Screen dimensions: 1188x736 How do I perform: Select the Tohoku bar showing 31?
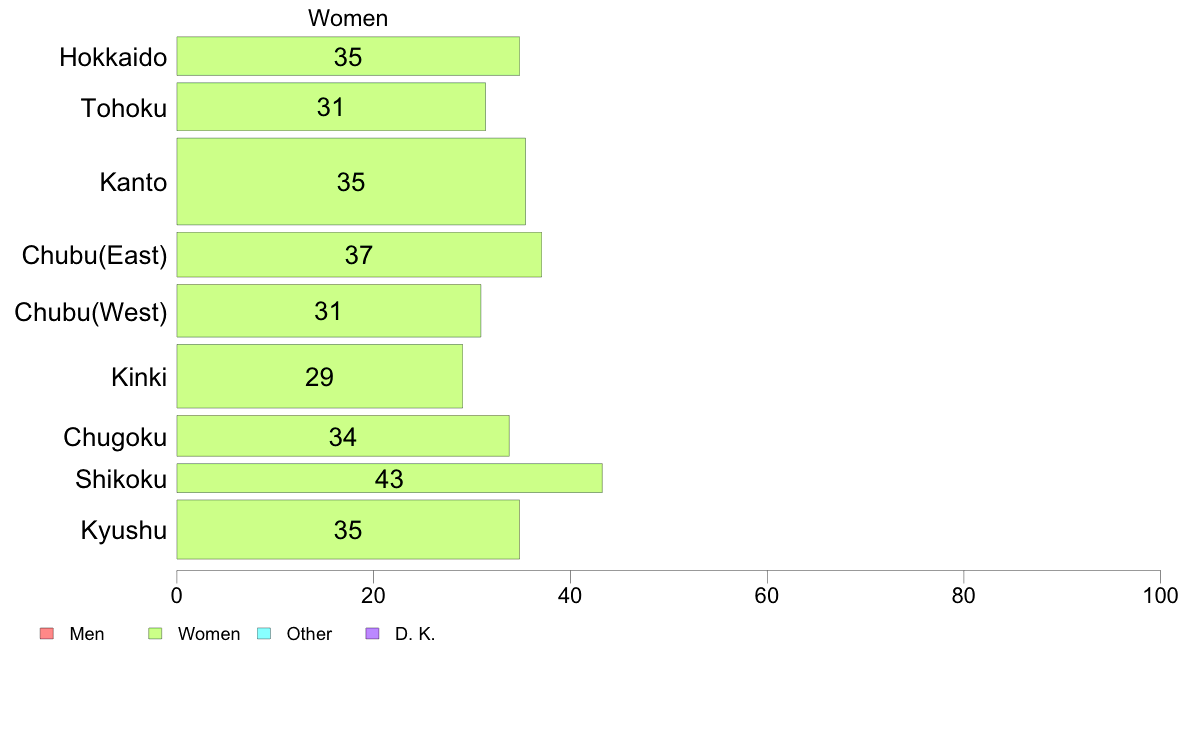(331, 107)
